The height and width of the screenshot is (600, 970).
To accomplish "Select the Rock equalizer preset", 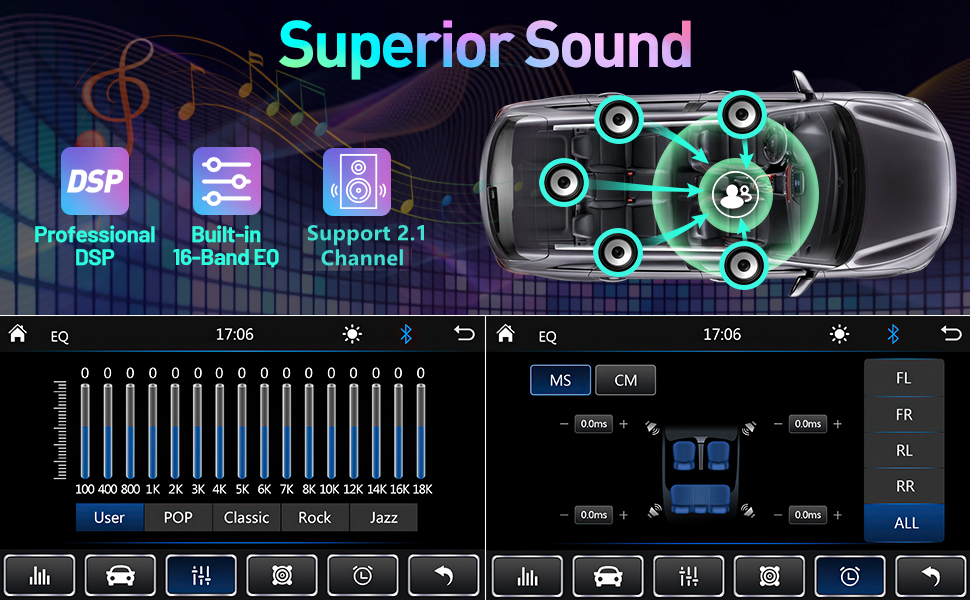I will pyautogui.click(x=314, y=517).
